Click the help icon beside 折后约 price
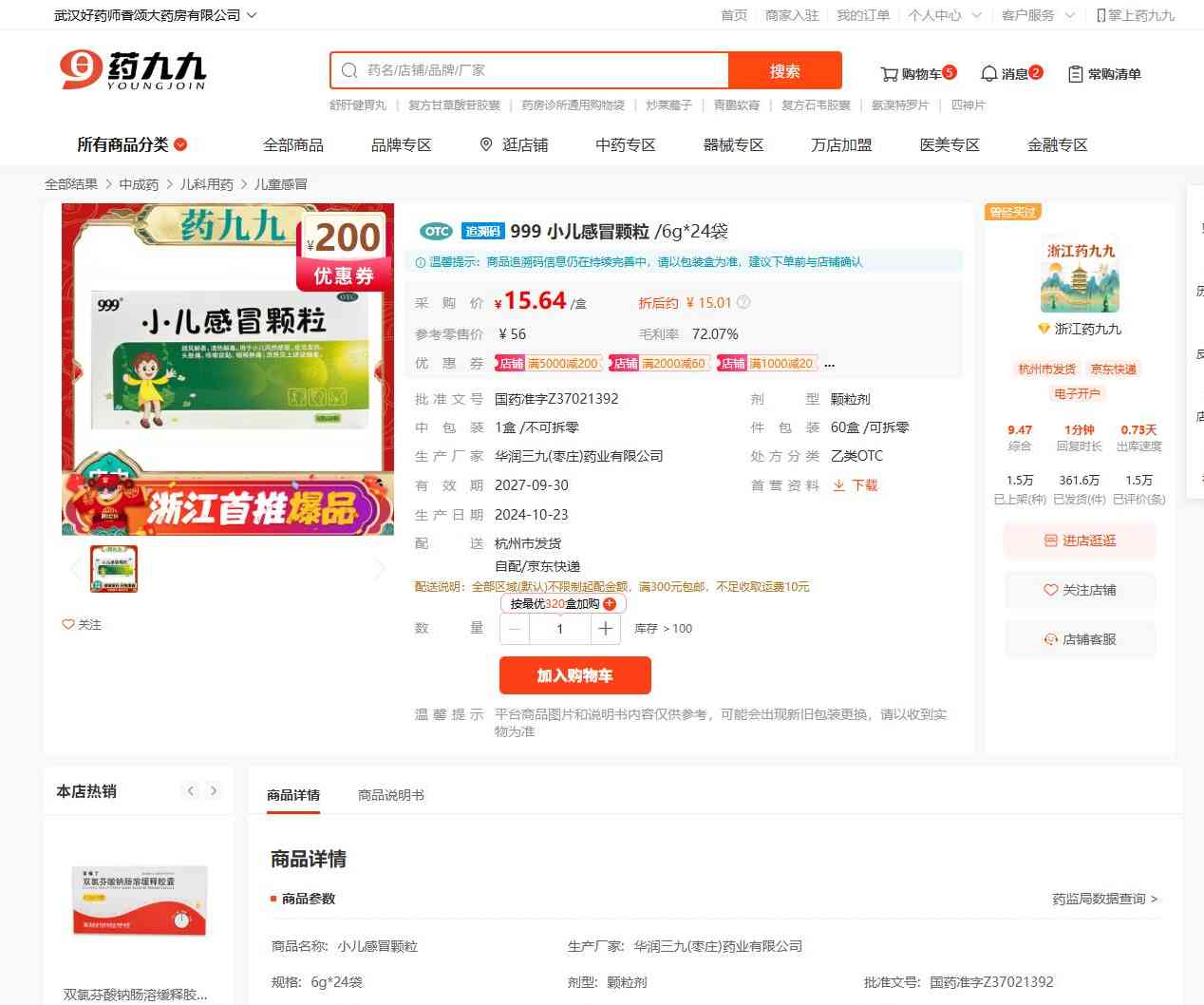1204x1005 pixels. point(743,303)
